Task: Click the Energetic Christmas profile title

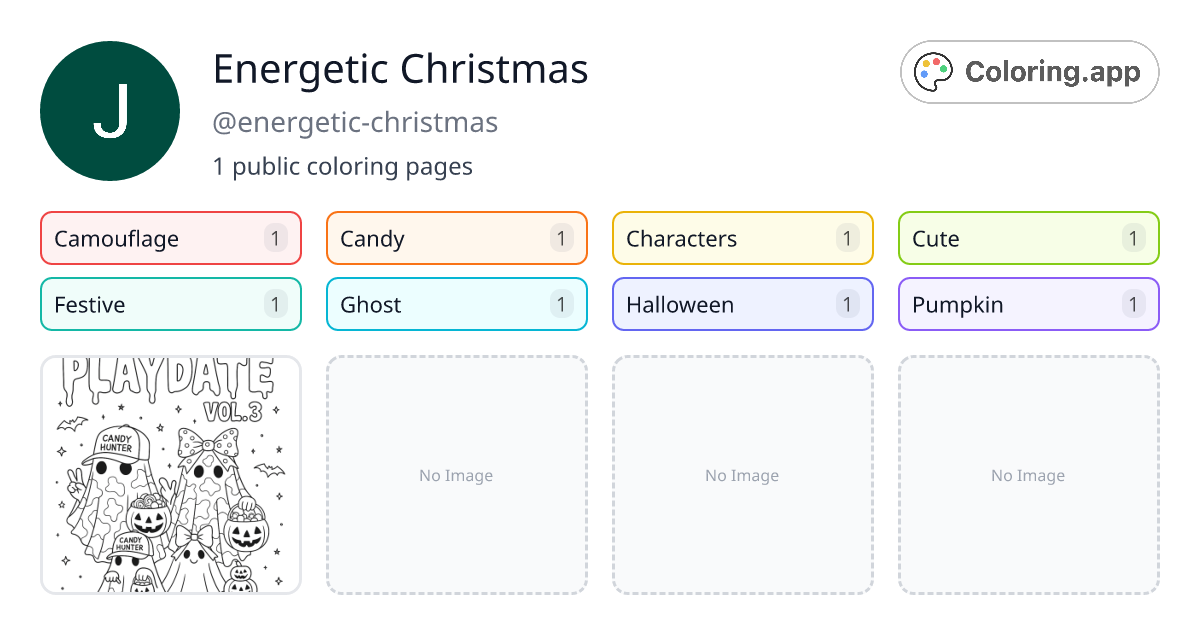Action: pyautogui.click(x=401, y=69)
